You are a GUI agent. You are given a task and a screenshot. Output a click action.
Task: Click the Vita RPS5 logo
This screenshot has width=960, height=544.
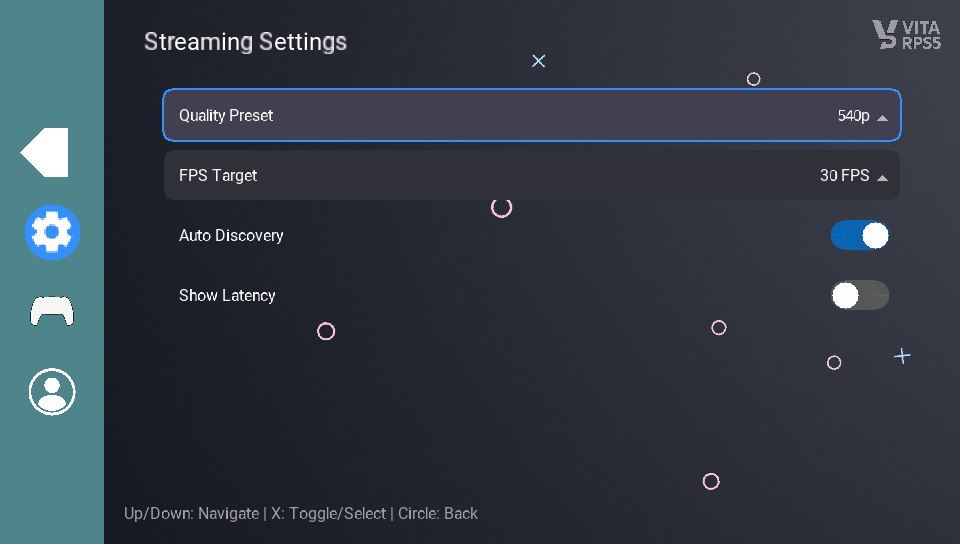[906, 35]
